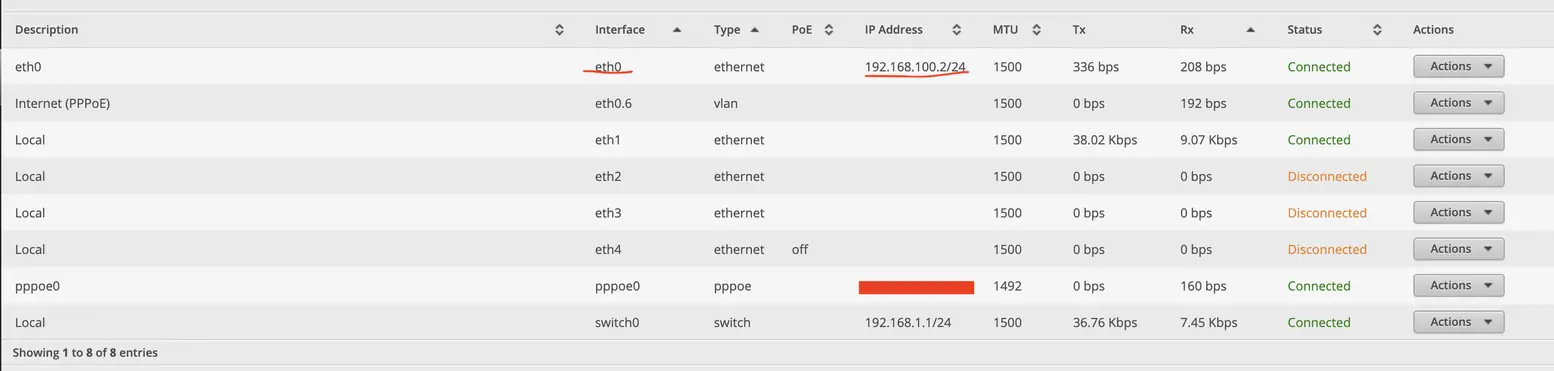1554x371 pixels.
Task: Open Actions menu for switch0
Action: click(x=1458, y=322)
